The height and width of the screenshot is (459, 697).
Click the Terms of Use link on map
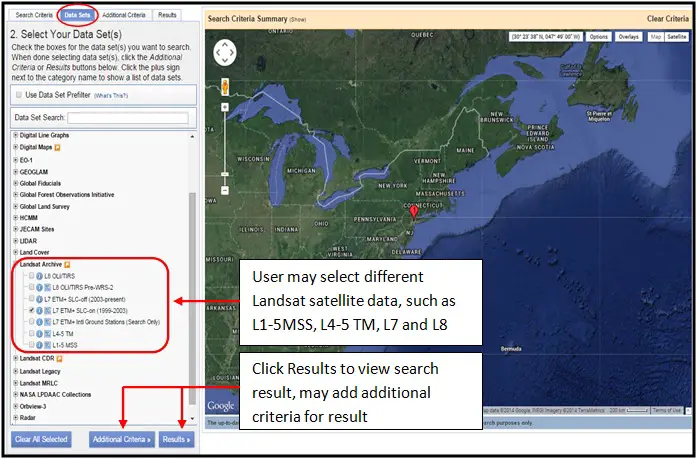pyautogui.click(x=667, y=410)
